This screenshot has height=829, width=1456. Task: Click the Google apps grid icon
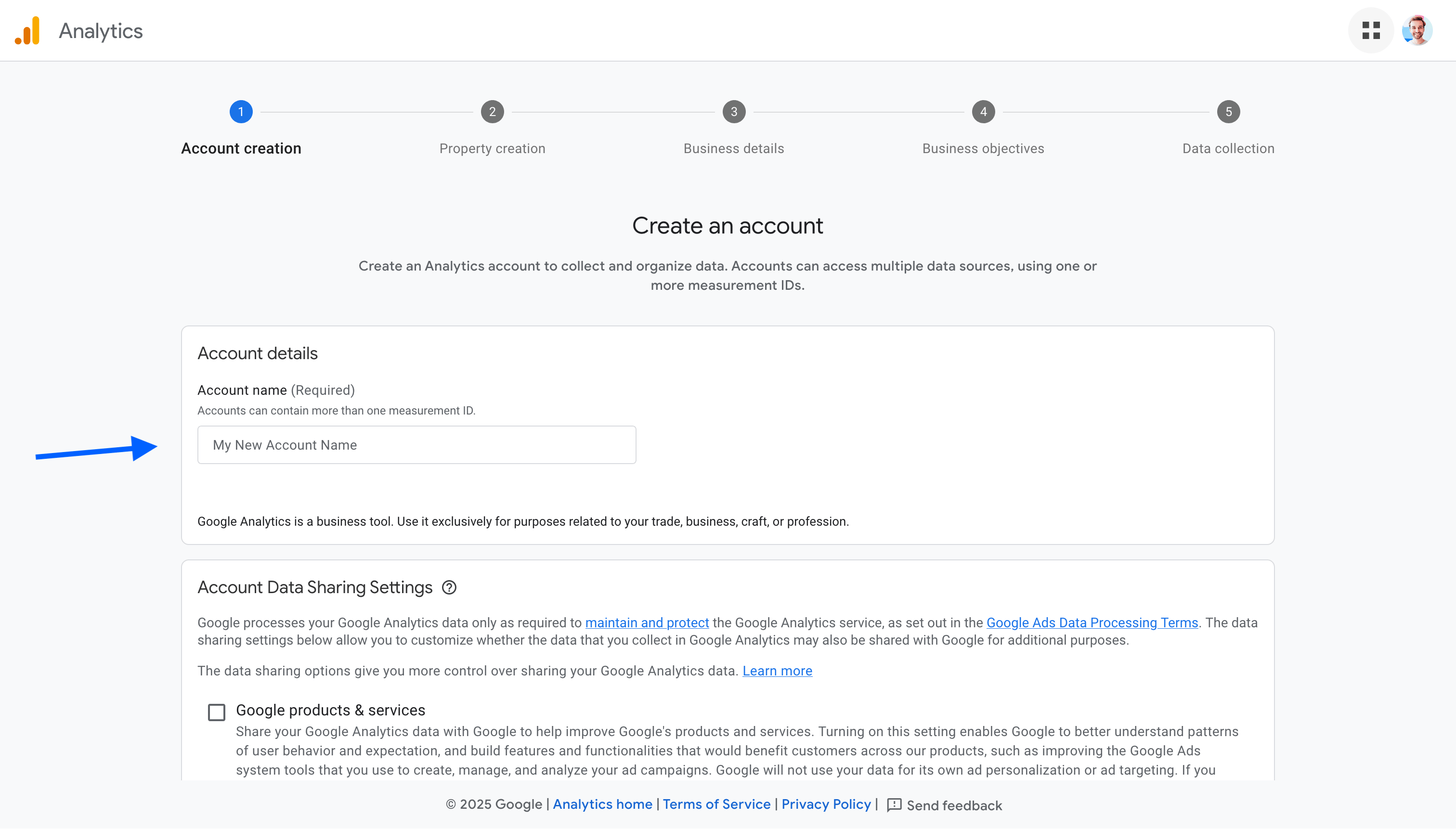pyautogui.click(x=1371, y=30)
